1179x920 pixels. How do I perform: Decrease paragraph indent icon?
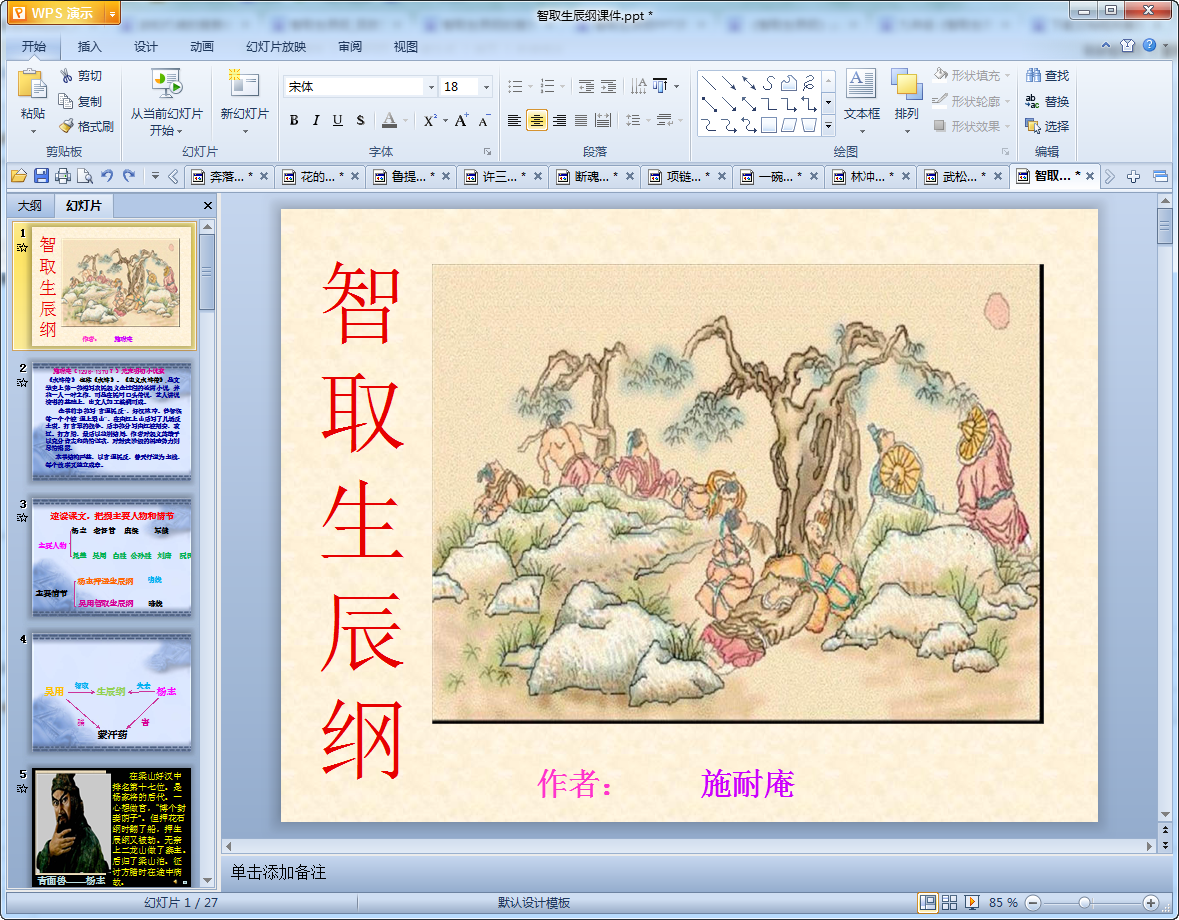pos(586,86)
